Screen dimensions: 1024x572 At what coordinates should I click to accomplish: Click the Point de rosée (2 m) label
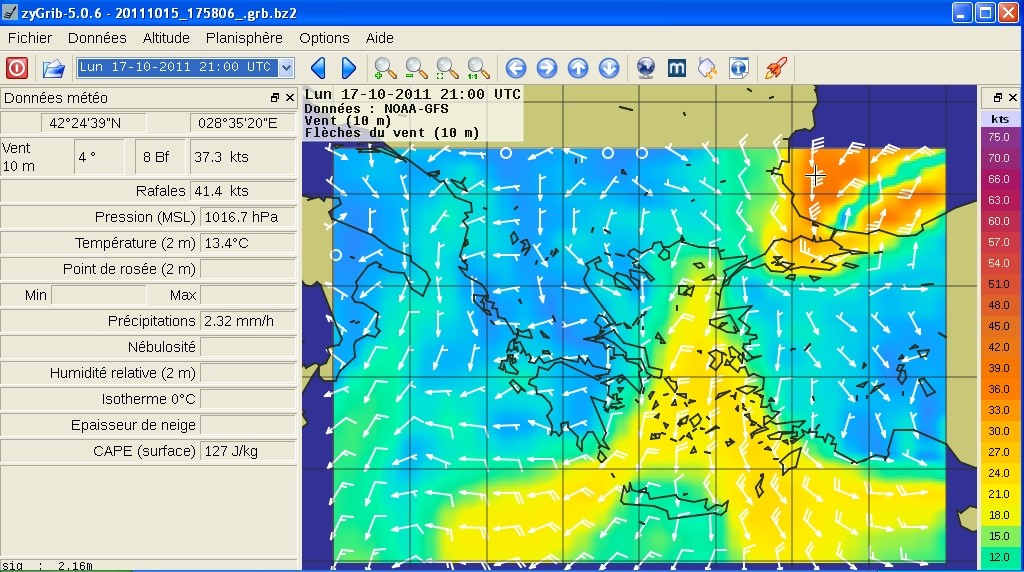tap(129, 269)
